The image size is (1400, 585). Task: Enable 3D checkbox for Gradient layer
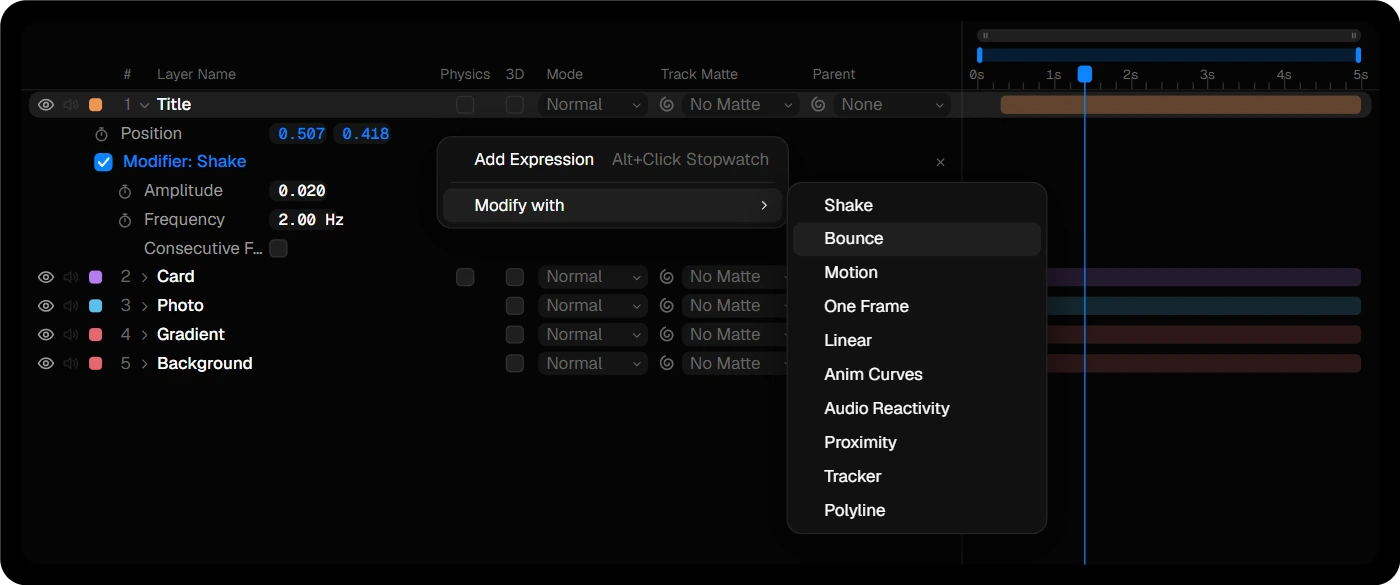[x=514, y=335]
